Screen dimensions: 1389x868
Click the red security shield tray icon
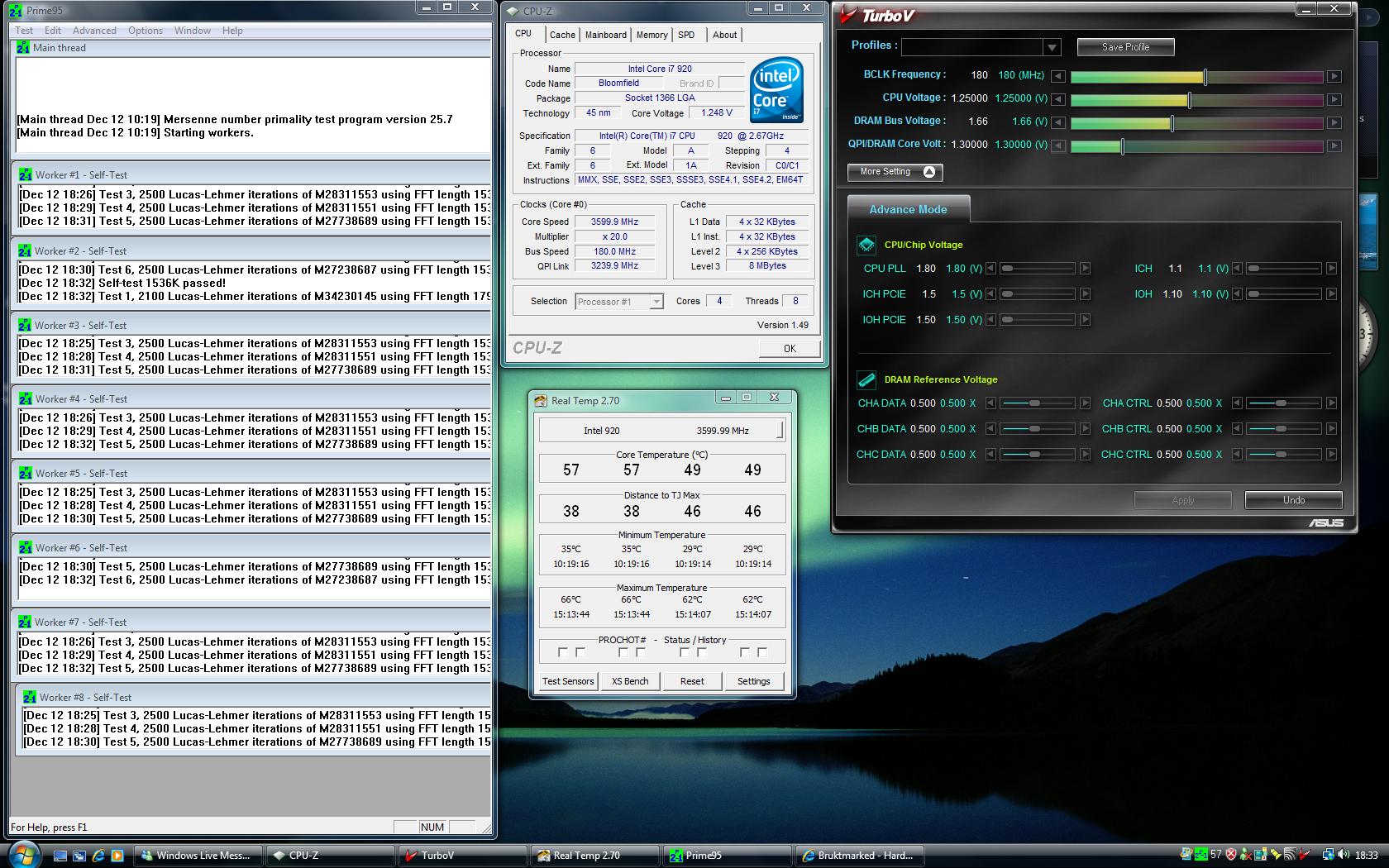point(1231,855)
